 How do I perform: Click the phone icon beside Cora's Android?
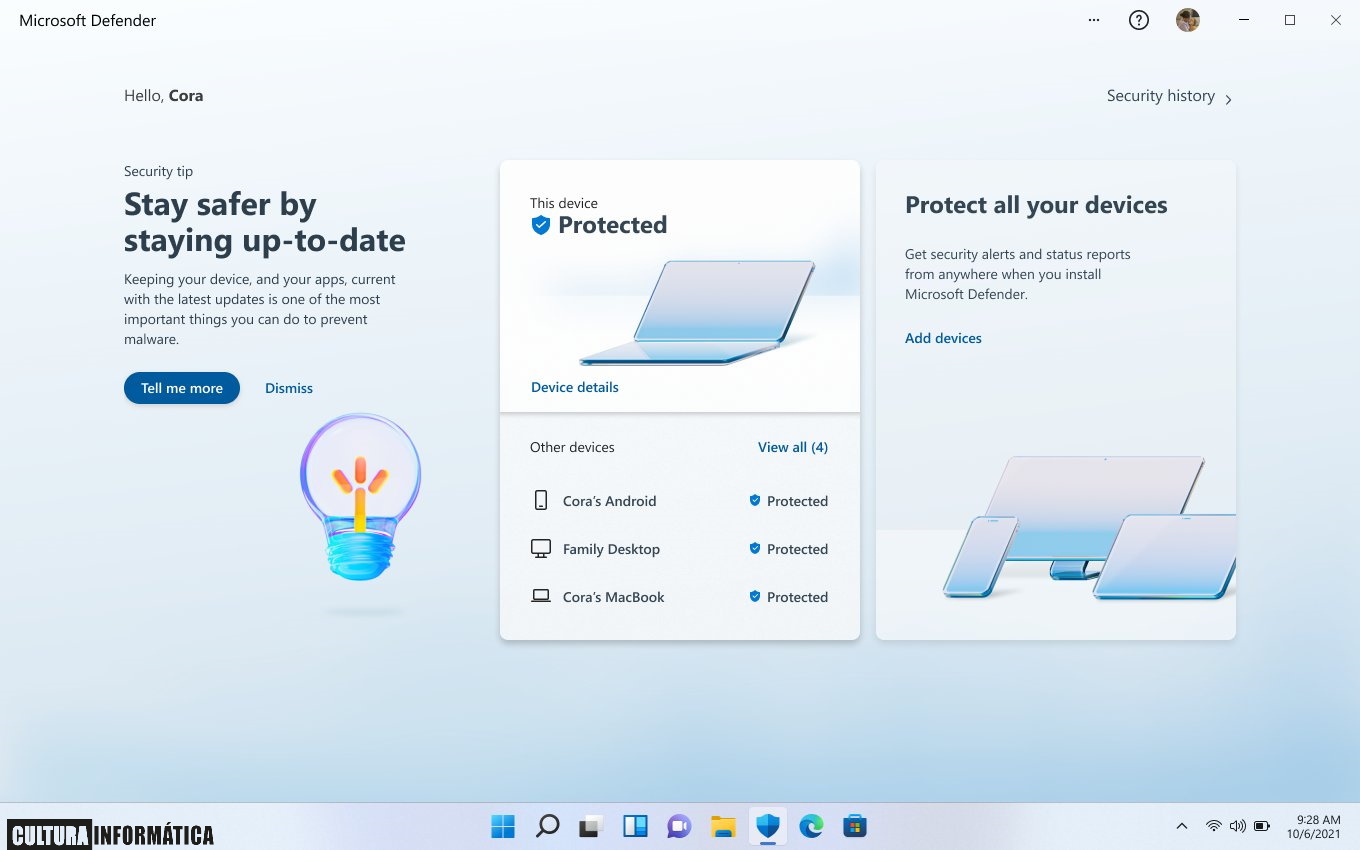click(541, 500)
